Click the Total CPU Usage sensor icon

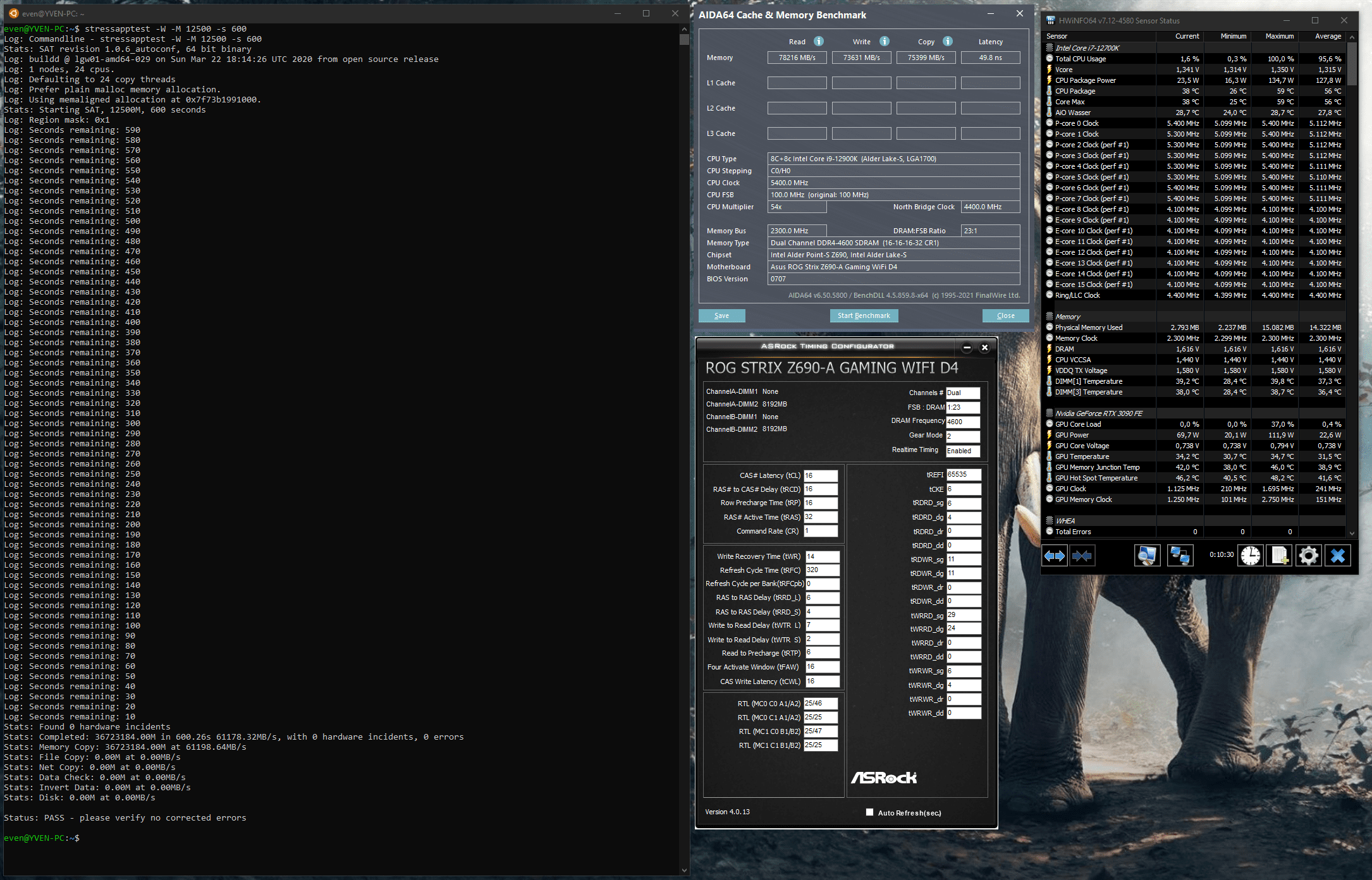(1050, 59)
